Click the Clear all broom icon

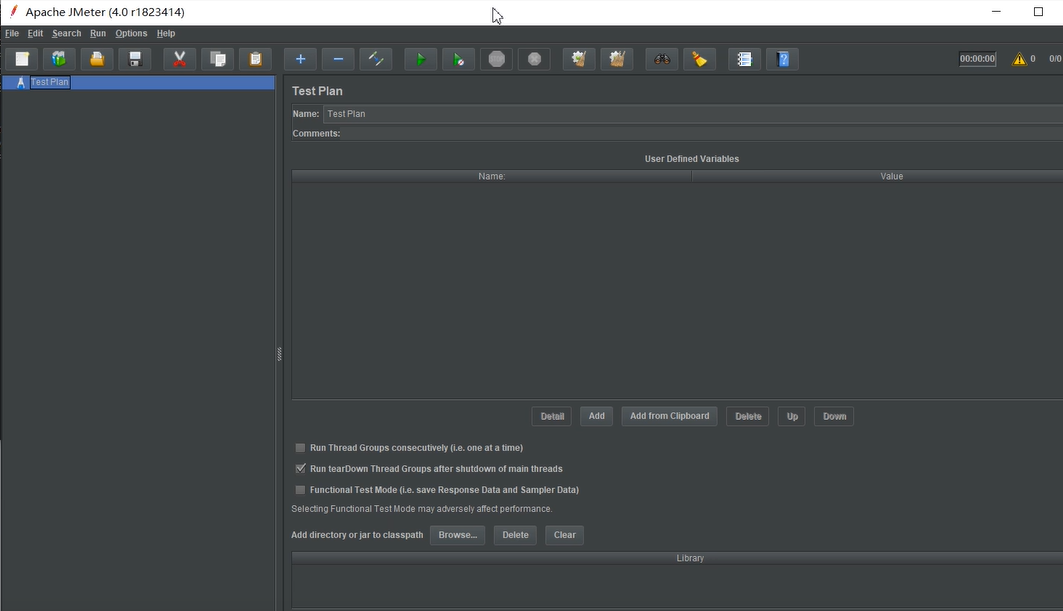pos(616,59)
